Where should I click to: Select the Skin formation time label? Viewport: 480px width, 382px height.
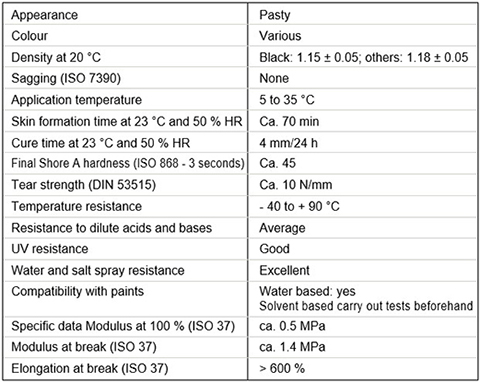coord(127,121)
